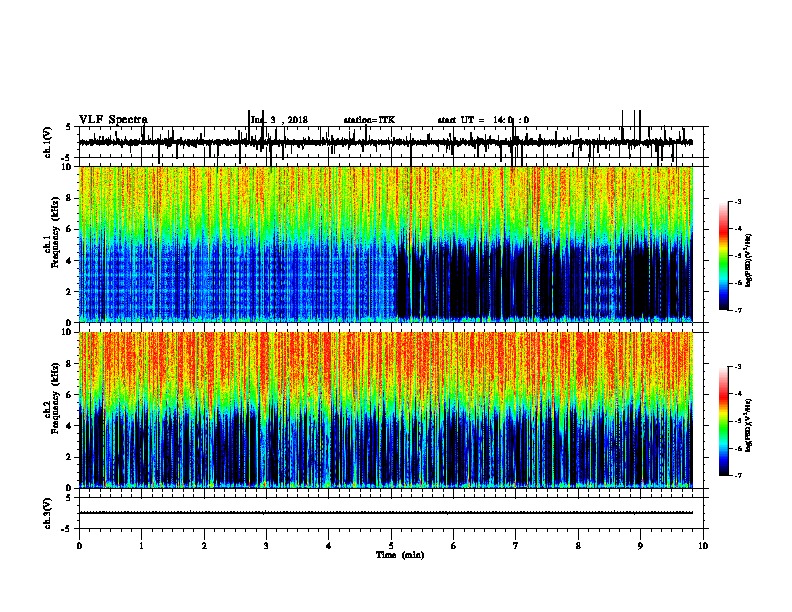Click the ch.1 spectrogram panel
The height and width of the screenshot is (612, 792).
[386, 244]
